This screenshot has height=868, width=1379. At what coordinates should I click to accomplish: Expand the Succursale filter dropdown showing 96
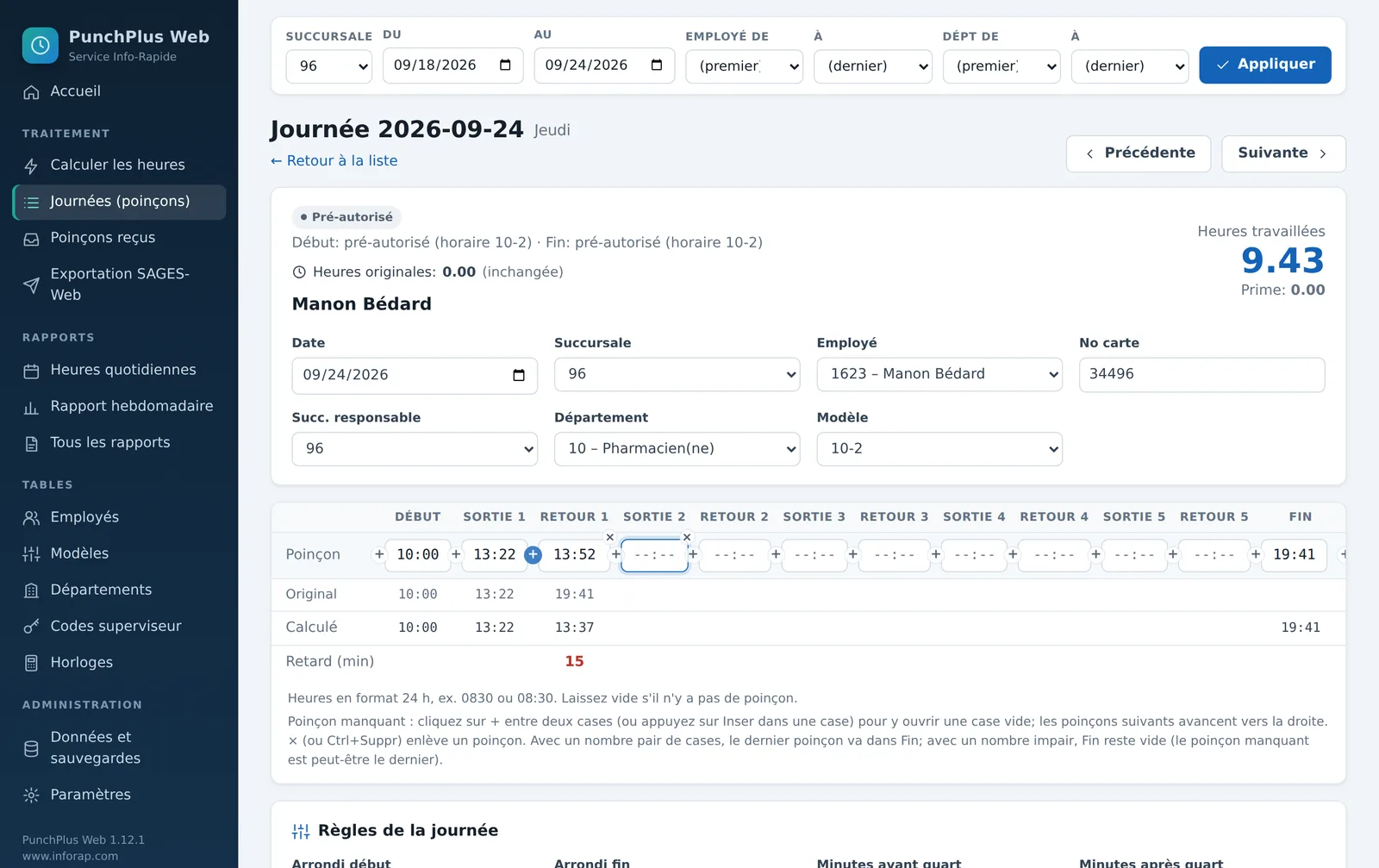pos(328,66)
